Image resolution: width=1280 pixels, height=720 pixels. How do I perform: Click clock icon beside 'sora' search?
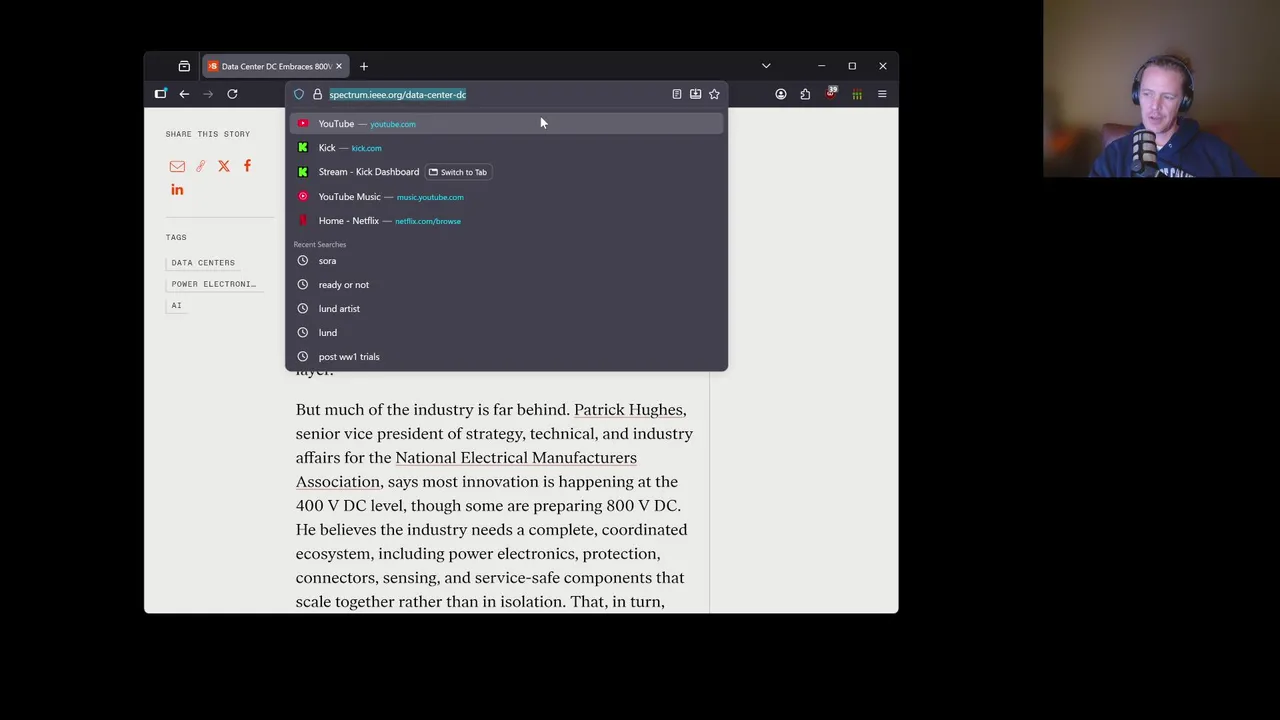coord(303,261)
